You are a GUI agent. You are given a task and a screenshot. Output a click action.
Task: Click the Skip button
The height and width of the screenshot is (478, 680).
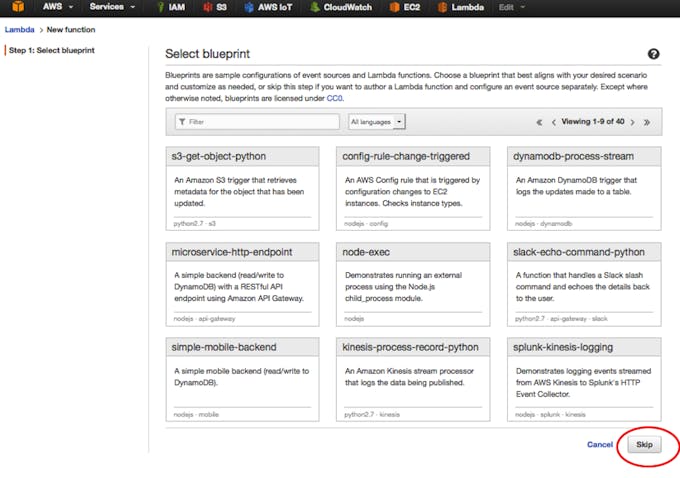644,445
